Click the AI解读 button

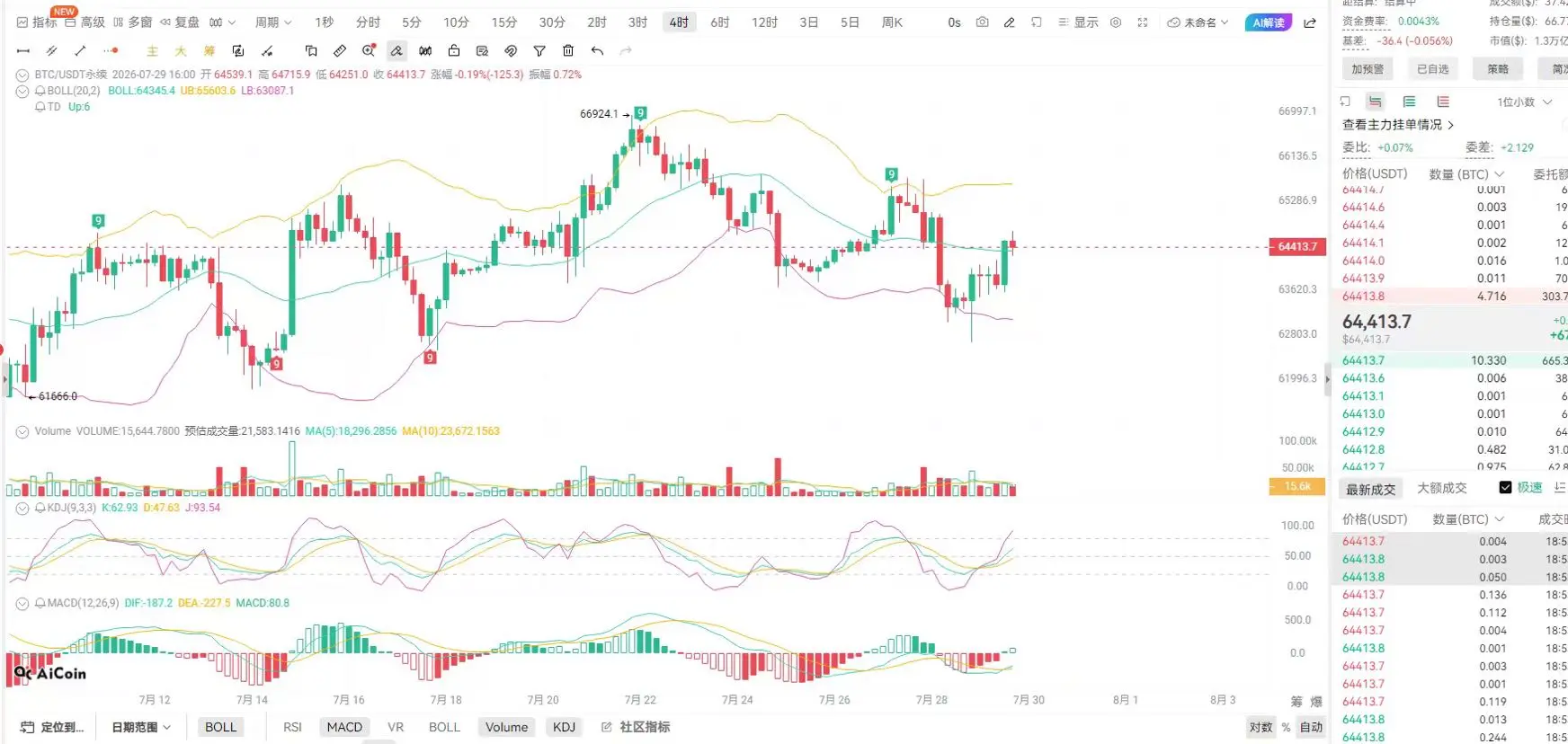coord(1269,22)
